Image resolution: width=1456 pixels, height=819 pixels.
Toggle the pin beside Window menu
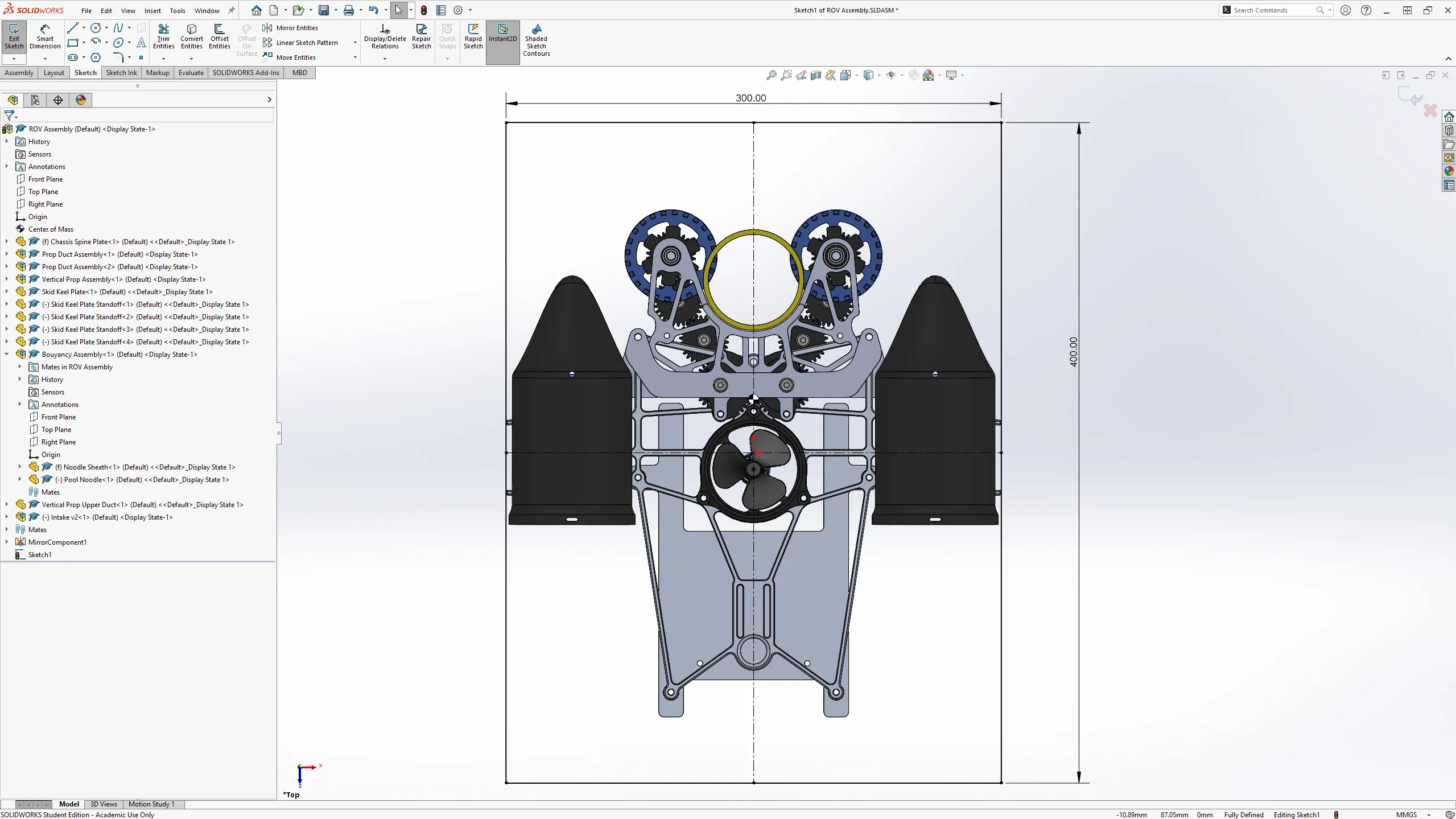click(232, 10)
